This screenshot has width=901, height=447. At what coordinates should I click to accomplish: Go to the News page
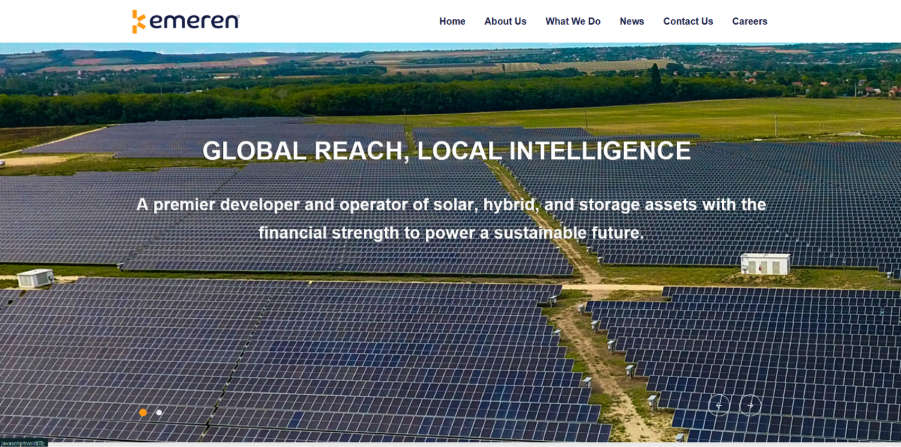(632, 21)
